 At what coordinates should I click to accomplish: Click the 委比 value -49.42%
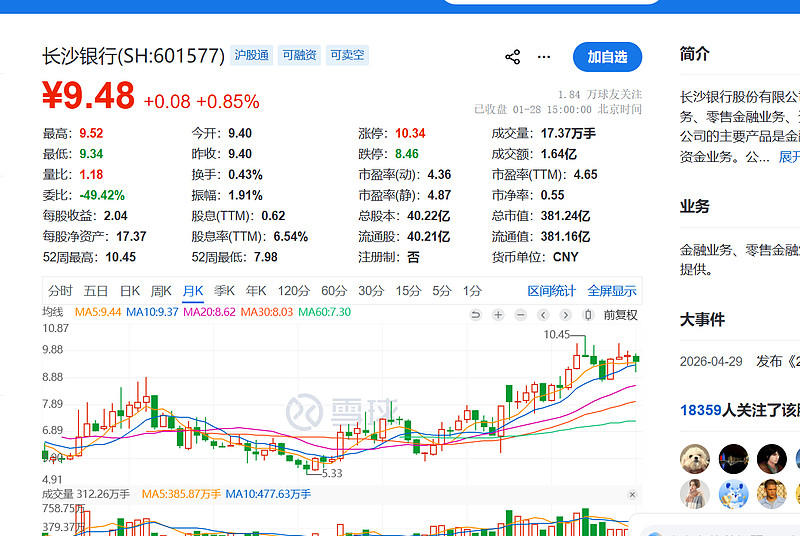click(102, 195)
